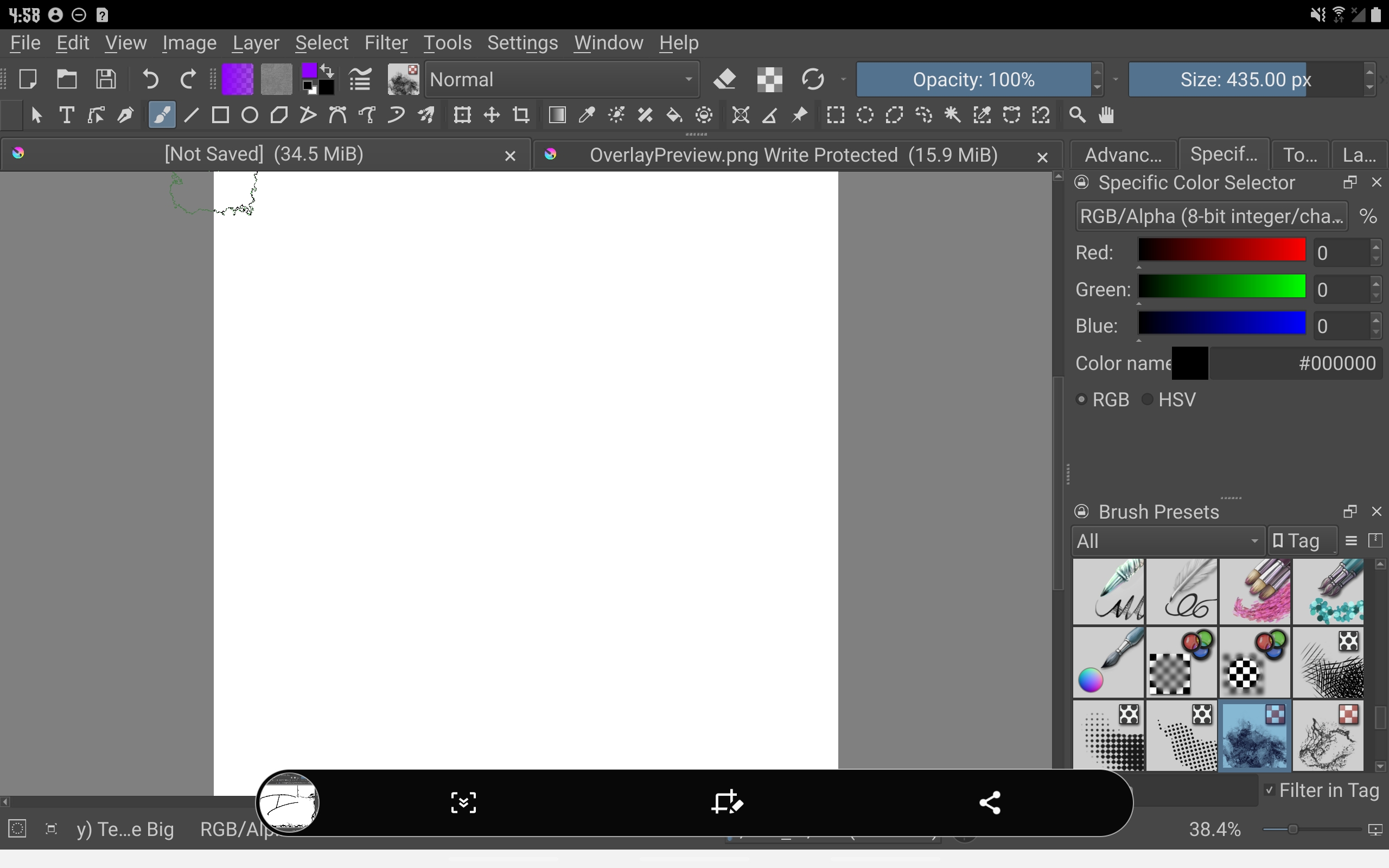Open the RGB/Alpha color model dropdown
Viewport: 1389px width, 868px height.
[x=1211, y=216]
